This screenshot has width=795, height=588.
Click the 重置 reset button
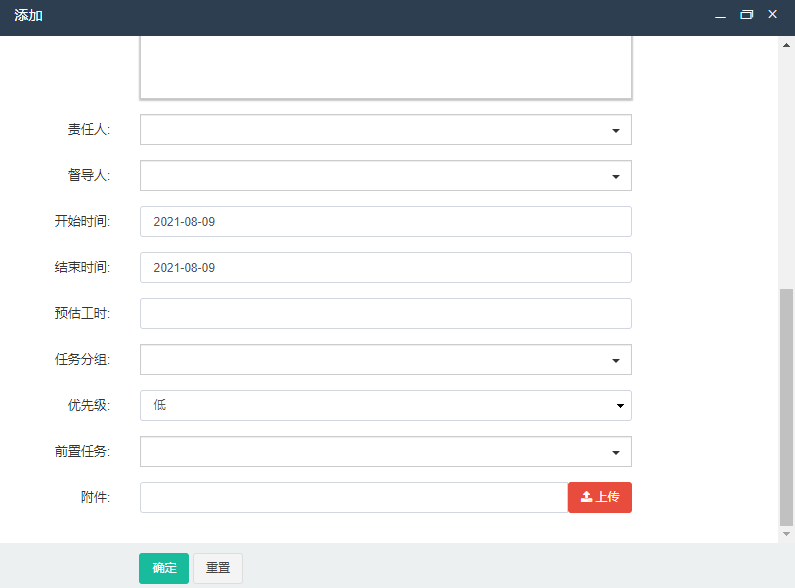point(218,568)
